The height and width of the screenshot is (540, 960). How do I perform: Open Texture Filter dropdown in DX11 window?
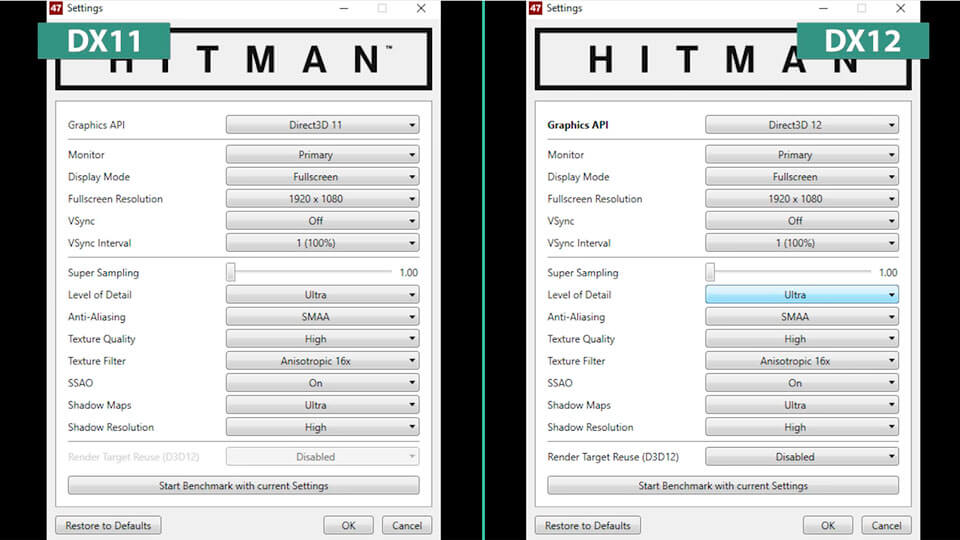(323, 361)
